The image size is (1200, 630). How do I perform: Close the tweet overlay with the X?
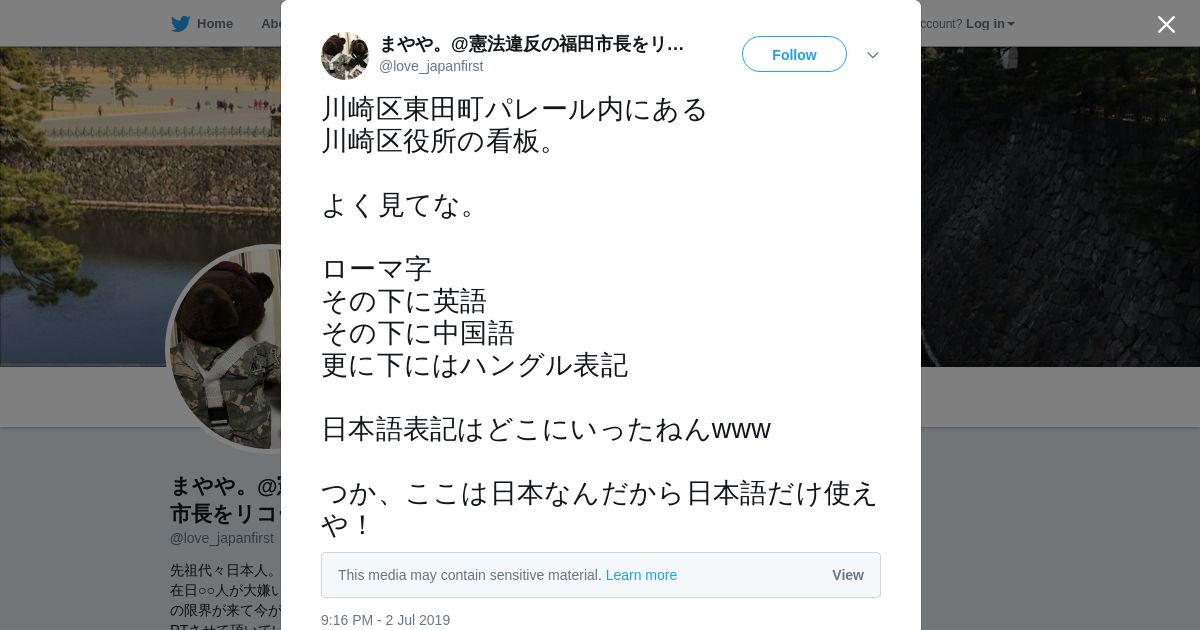click(1166, 24)
